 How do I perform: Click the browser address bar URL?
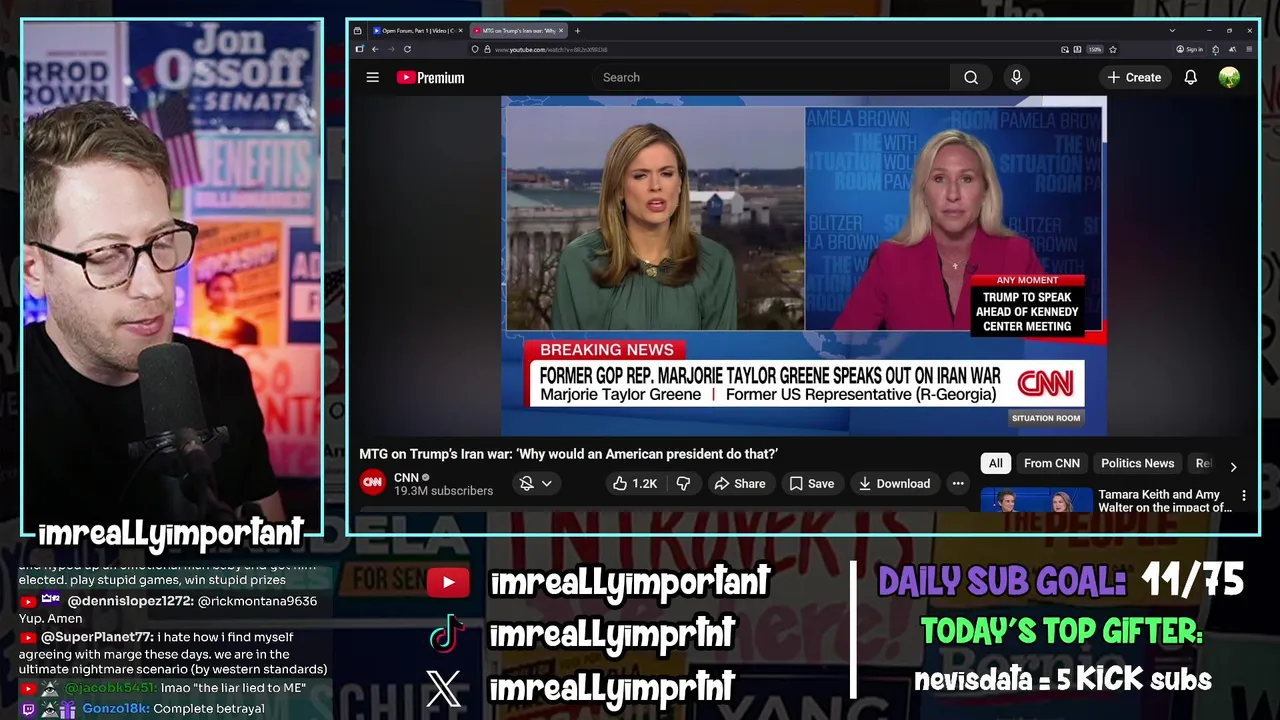(x=551, y=49)
